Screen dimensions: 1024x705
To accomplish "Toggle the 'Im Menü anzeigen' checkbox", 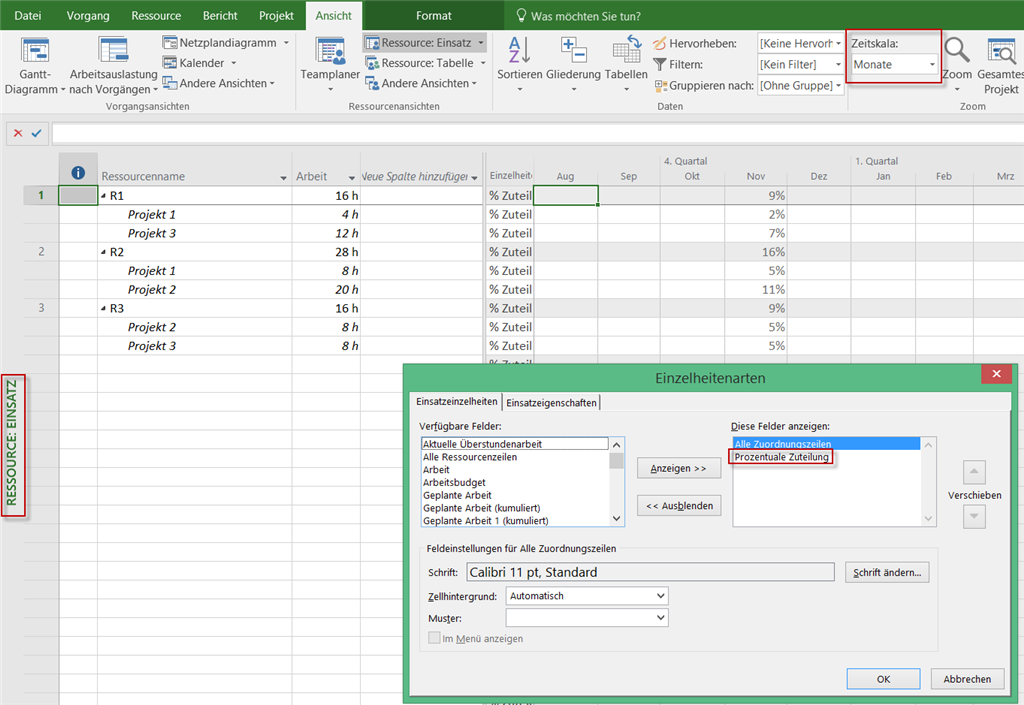I will [x=434, y=638].
